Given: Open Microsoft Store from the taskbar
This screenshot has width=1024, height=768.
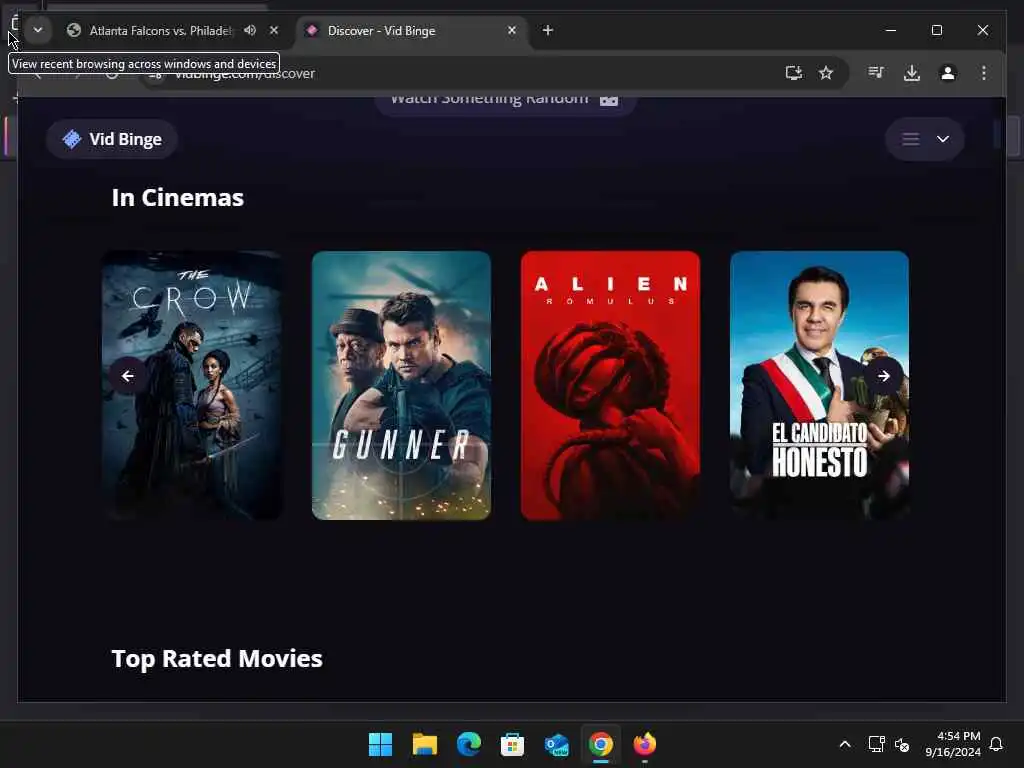Looking at the screenshot, I should (x=513, y=744).
